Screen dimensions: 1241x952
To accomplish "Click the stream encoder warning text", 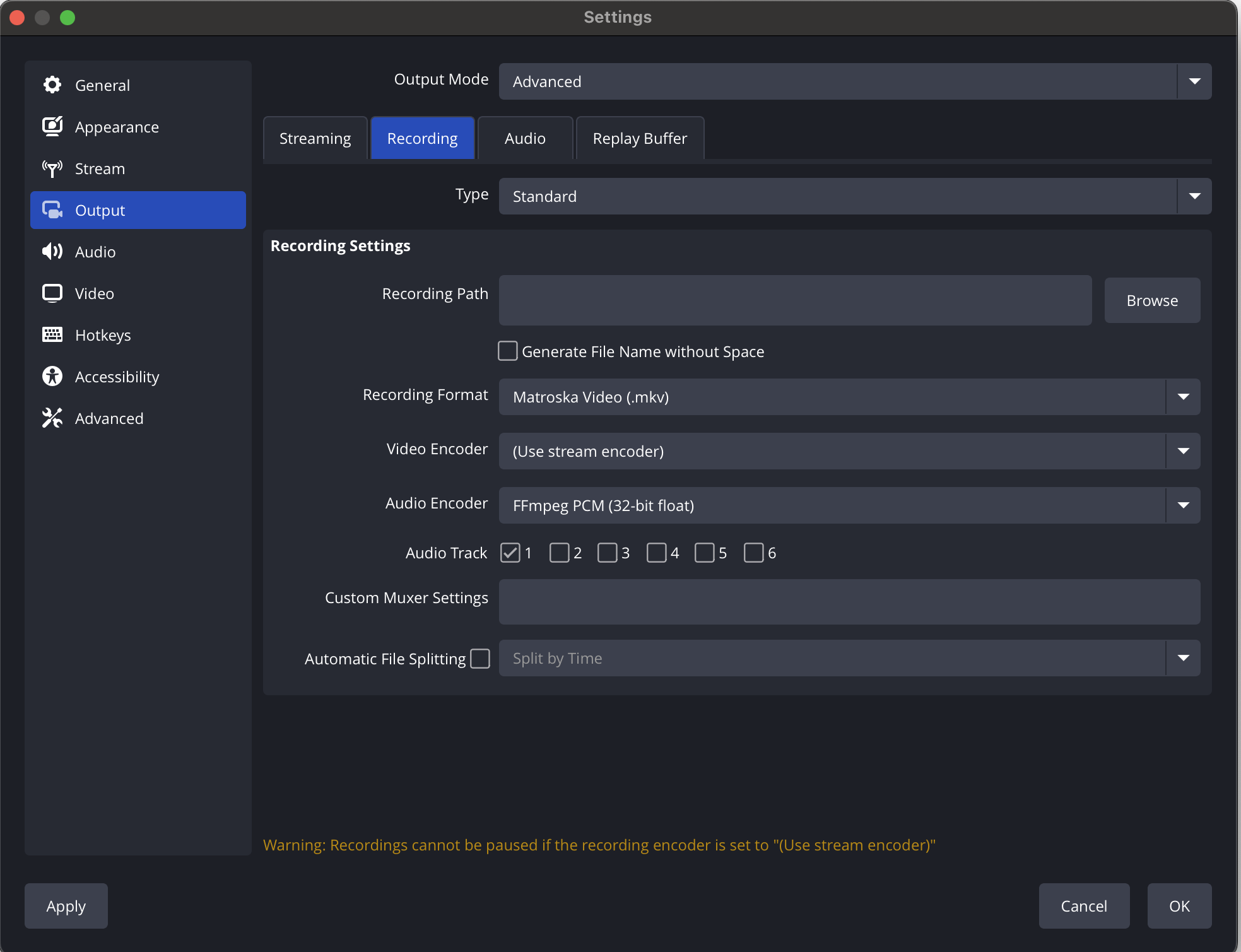I will coord(599,845).
